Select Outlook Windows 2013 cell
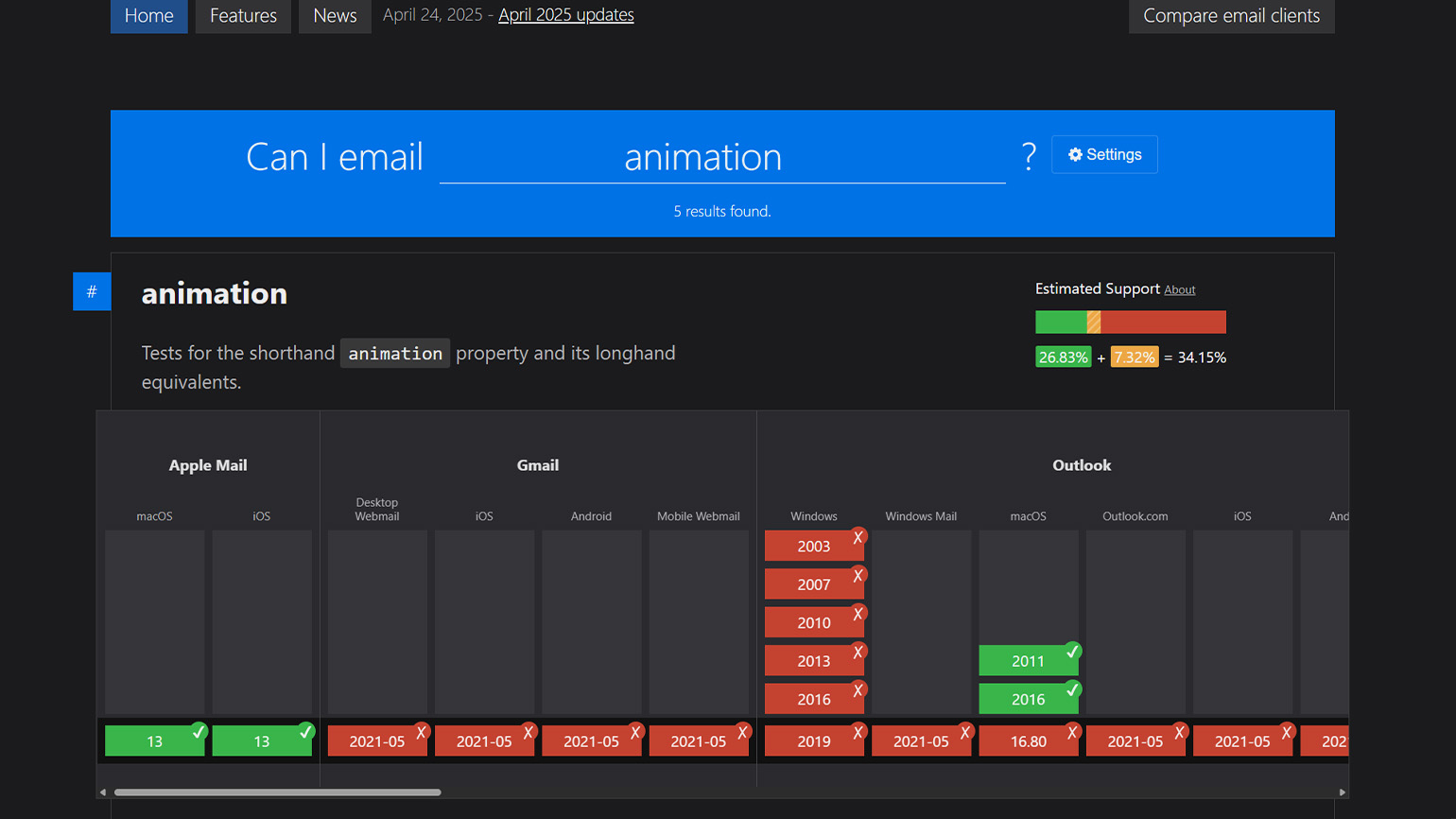This screenshot has height=819, width=1456. [x=813, y=660]
